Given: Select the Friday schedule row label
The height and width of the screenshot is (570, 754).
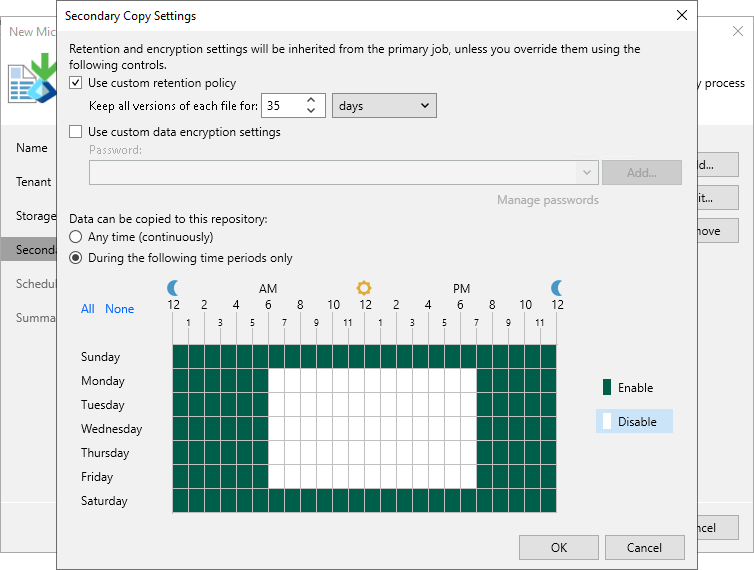Looking at the screenshot, I should click(x=97, y=477).
